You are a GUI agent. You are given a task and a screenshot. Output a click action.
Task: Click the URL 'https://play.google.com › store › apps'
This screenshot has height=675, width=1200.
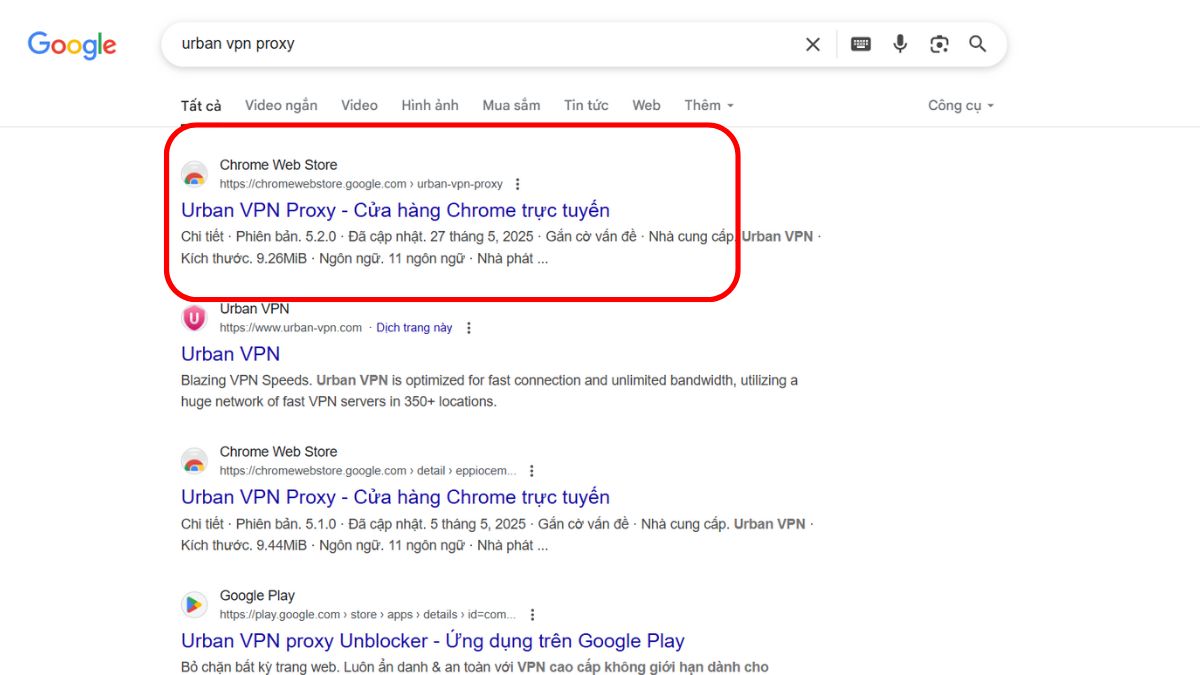click(369, 615)
